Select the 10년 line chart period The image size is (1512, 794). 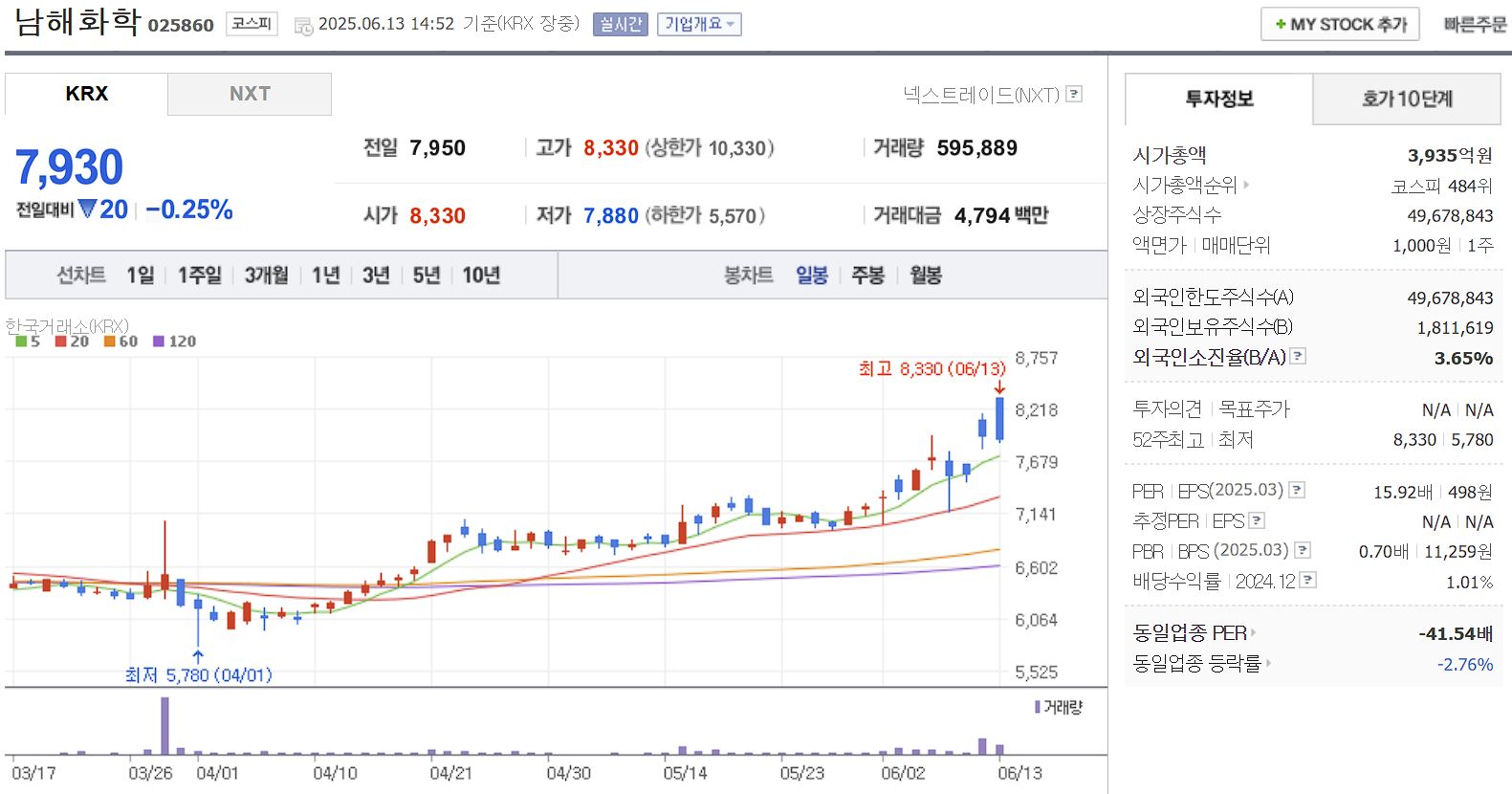coord(481,276)
